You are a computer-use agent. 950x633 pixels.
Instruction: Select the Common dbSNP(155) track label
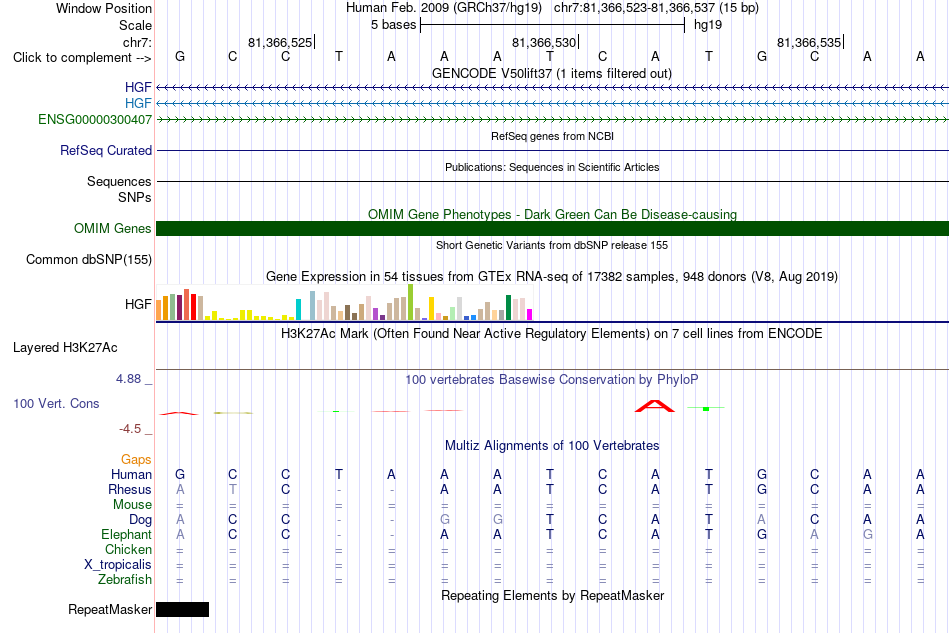click(88, 259)
